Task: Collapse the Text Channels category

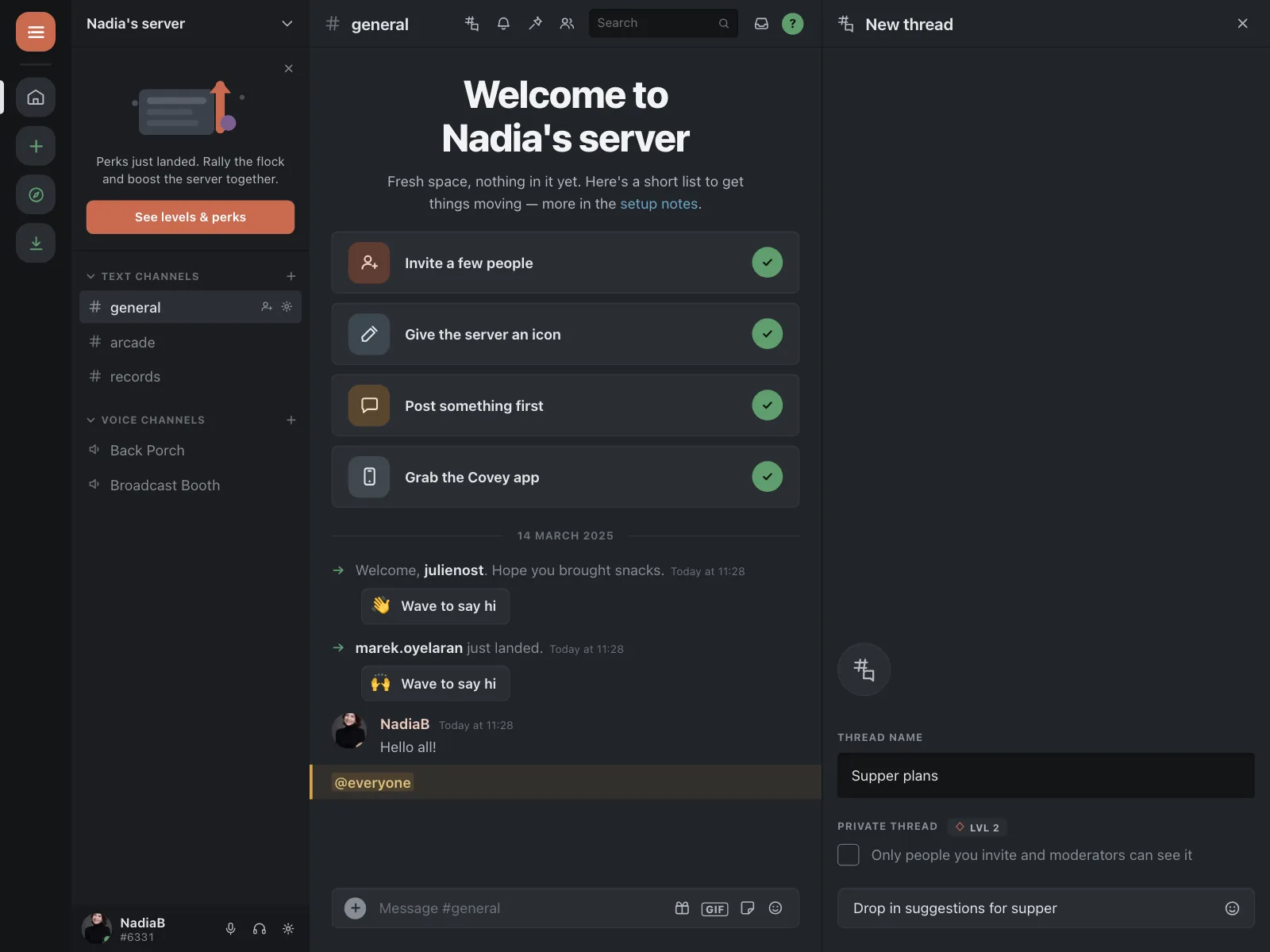Action: (144, 276)
